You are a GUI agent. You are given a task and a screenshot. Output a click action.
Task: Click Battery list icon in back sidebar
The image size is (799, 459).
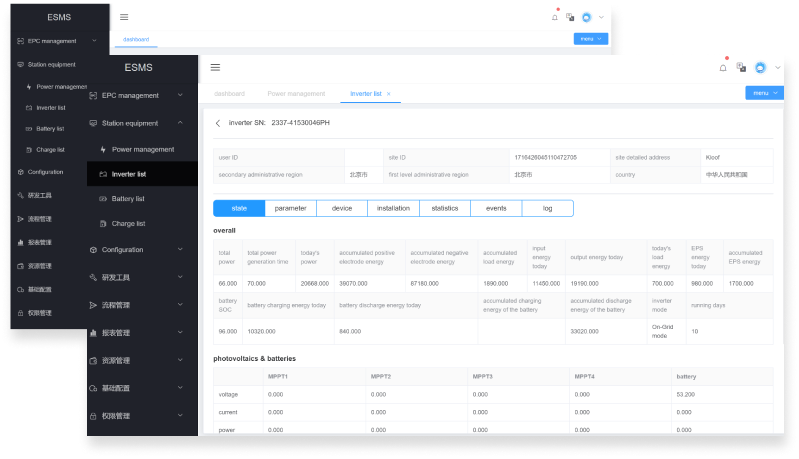(29, 129)
